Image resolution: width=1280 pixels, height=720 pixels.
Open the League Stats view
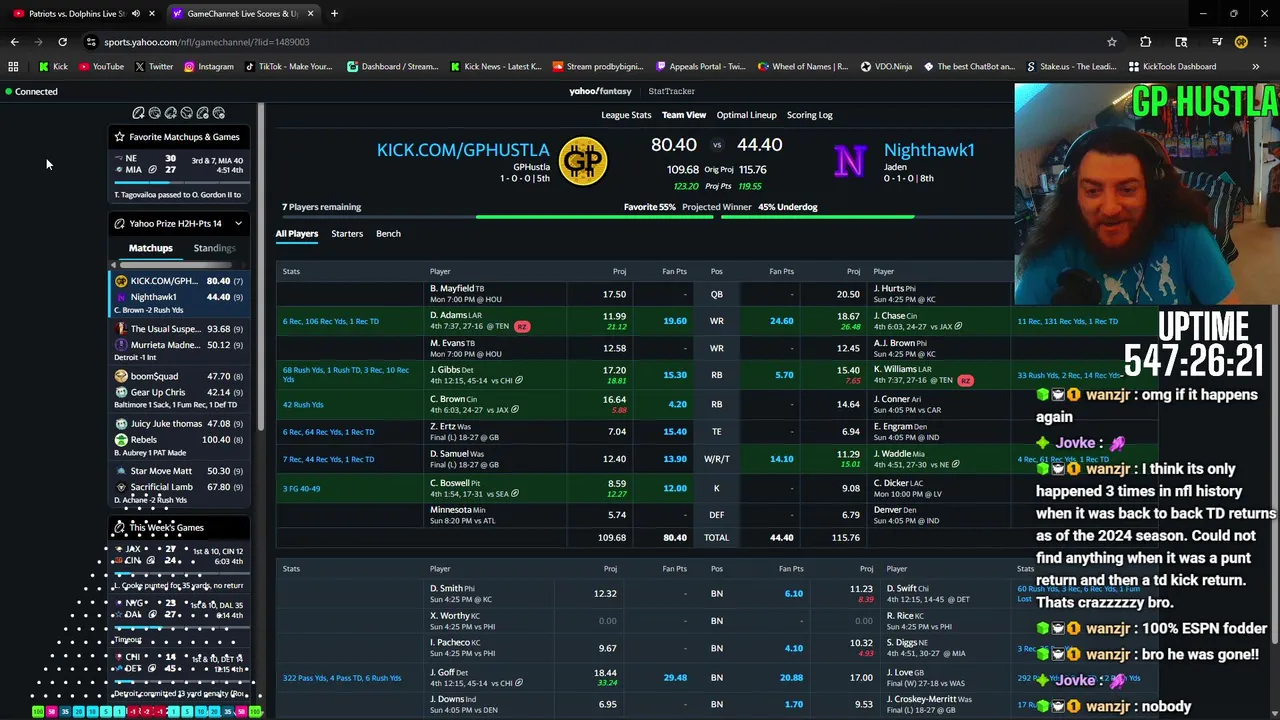pos(626,115)
